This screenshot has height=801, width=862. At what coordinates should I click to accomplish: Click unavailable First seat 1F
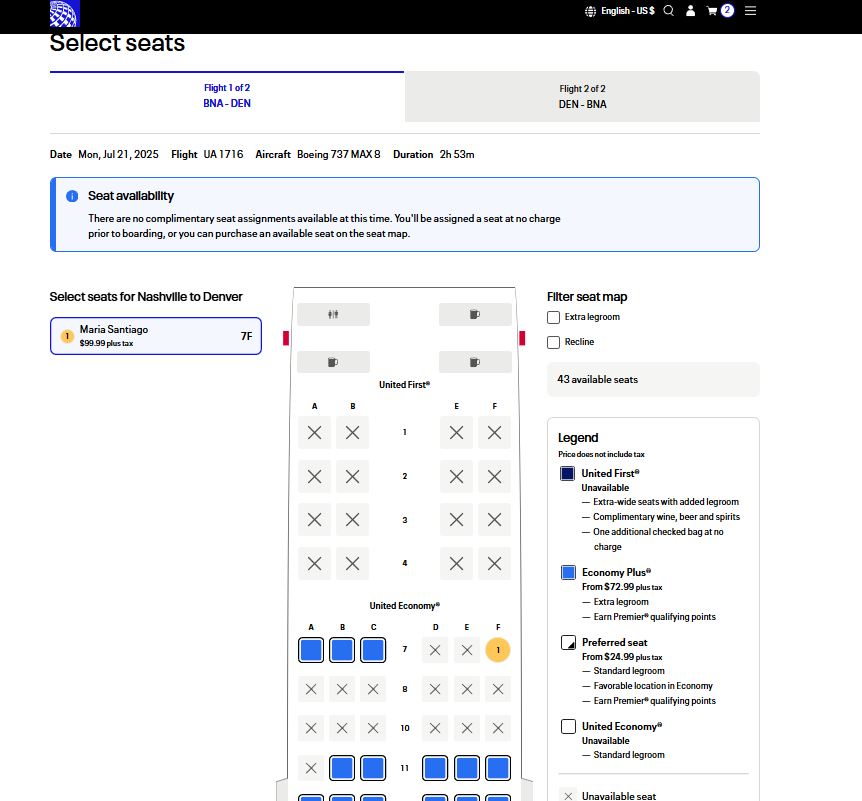[494, 433]
